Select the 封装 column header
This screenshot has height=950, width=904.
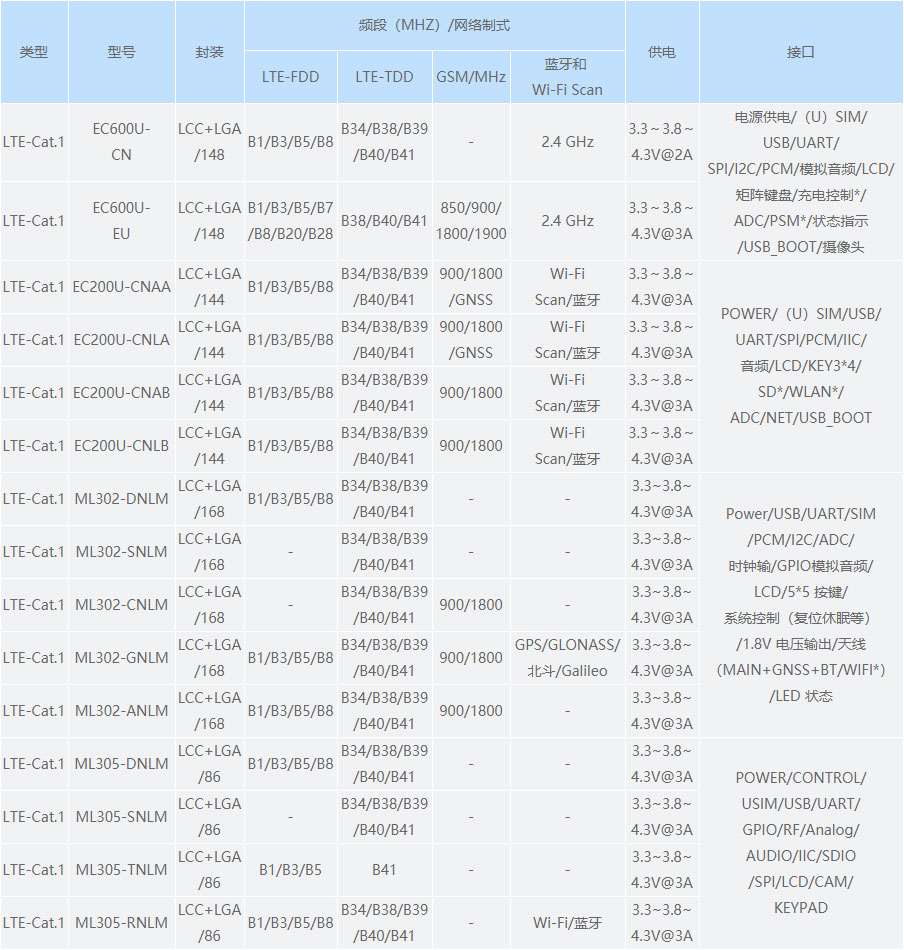click(x=209, y=52)
